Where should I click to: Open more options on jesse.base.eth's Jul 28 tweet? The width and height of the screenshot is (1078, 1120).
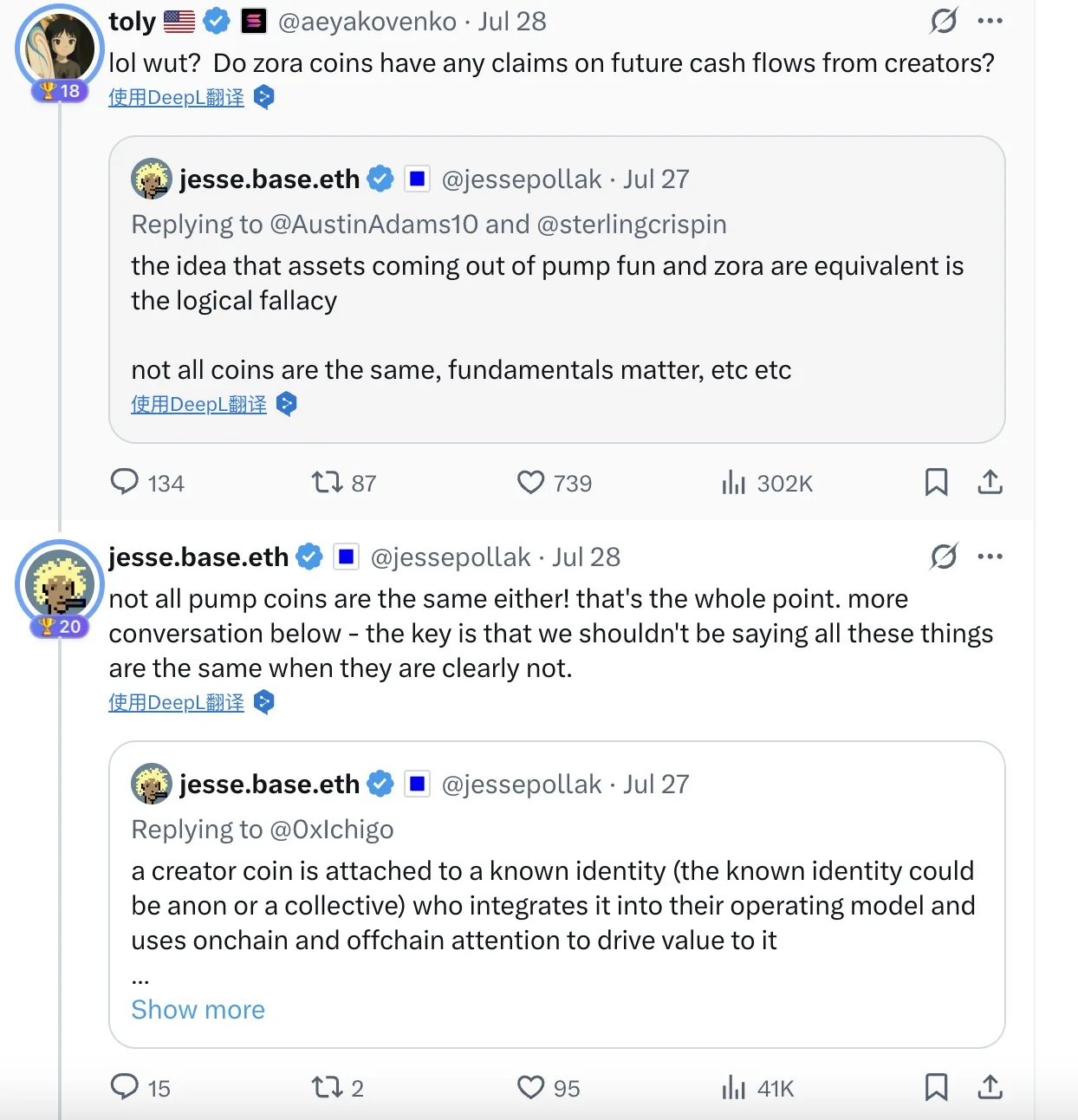(x=990, y=557)
